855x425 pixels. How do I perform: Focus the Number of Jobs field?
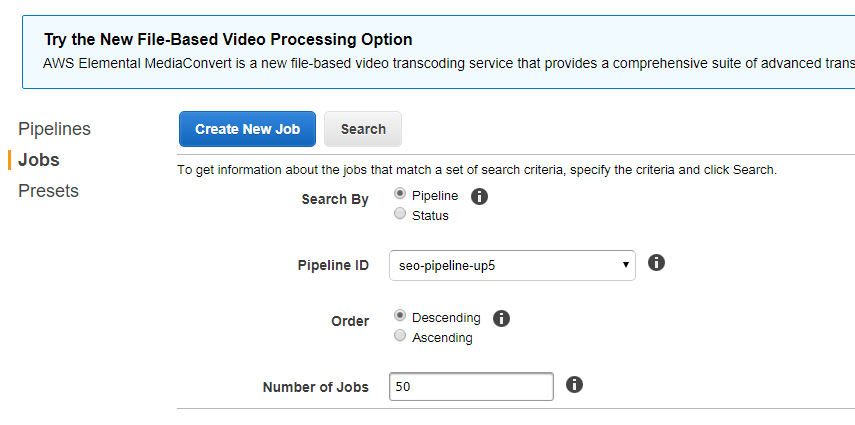click(x=471, y=387)
